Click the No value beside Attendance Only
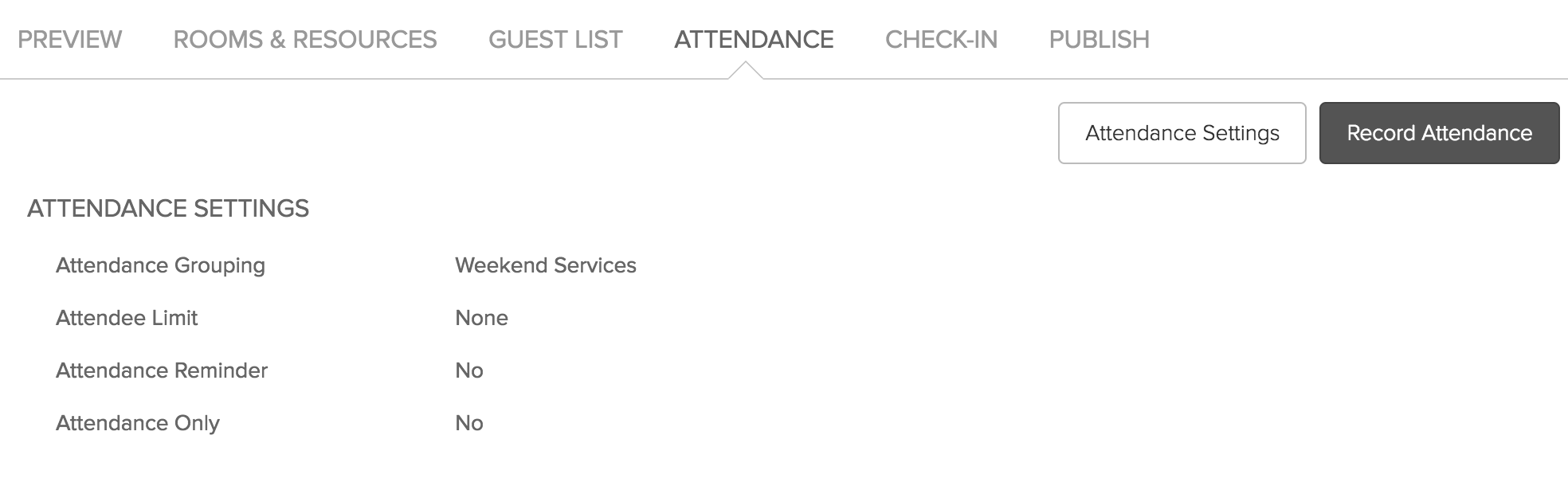This screenshot has height=494, width=1568. pos(468,423)
